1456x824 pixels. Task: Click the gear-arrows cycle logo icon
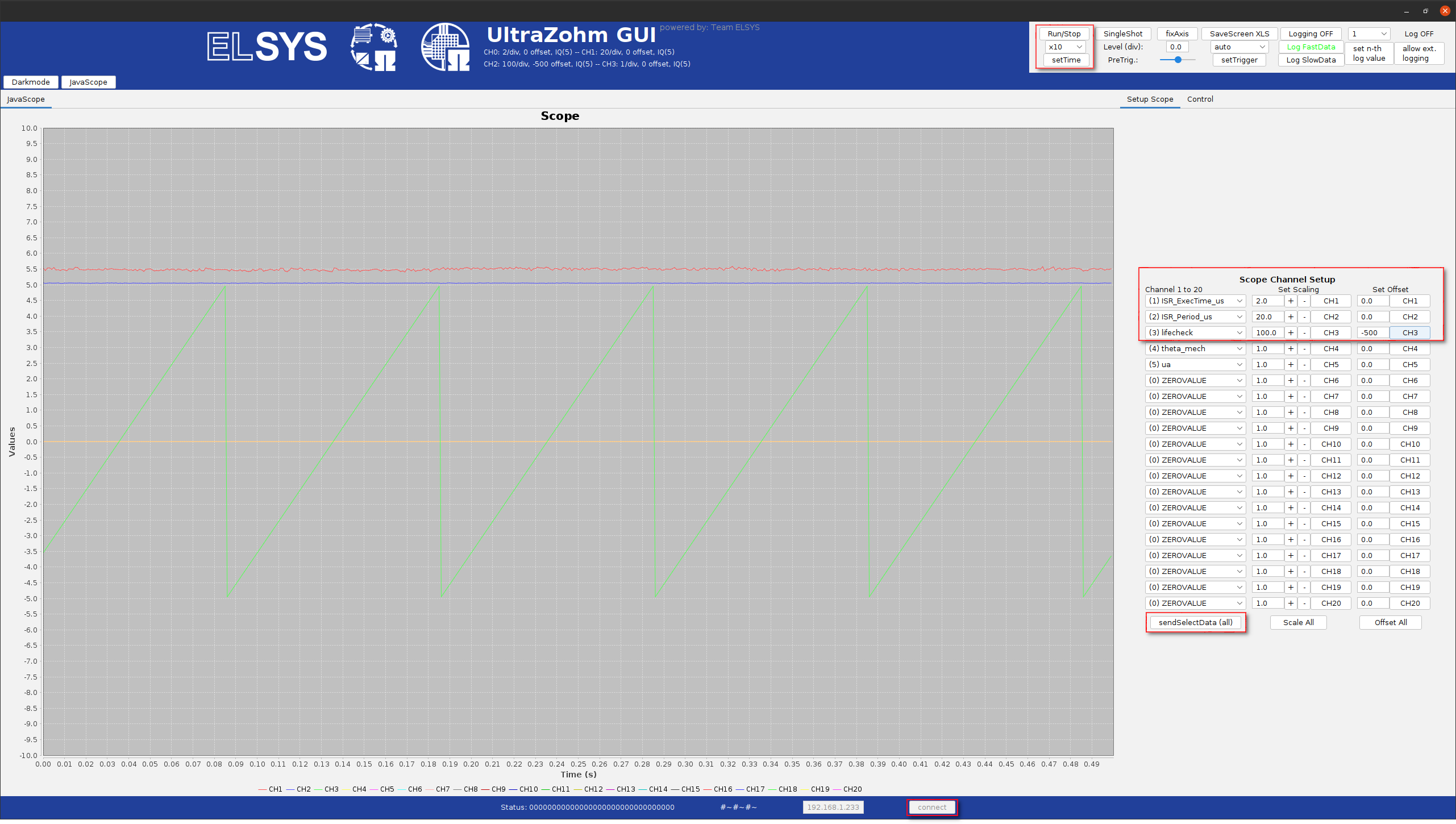(373, 47)
